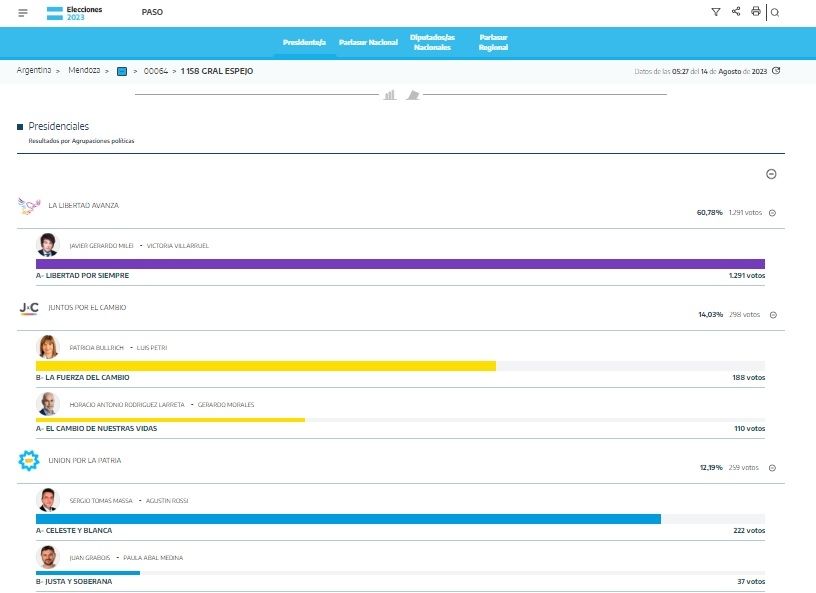Open the hamburger menu
816x593 pixels.
click(x=23, y=12)
